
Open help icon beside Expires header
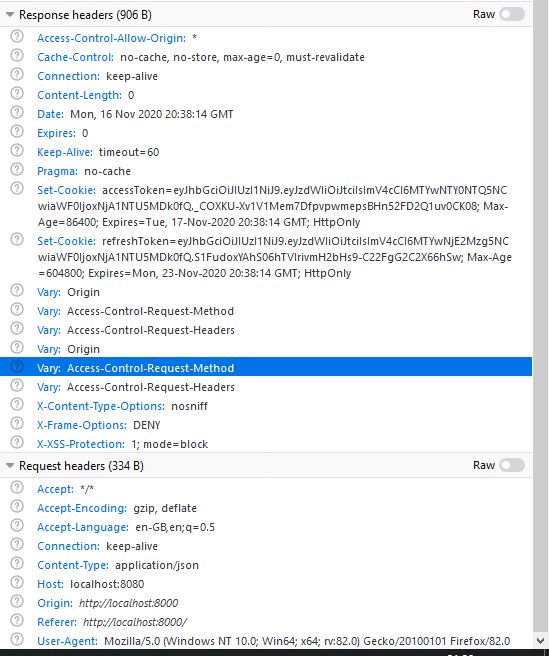[17, 131]
